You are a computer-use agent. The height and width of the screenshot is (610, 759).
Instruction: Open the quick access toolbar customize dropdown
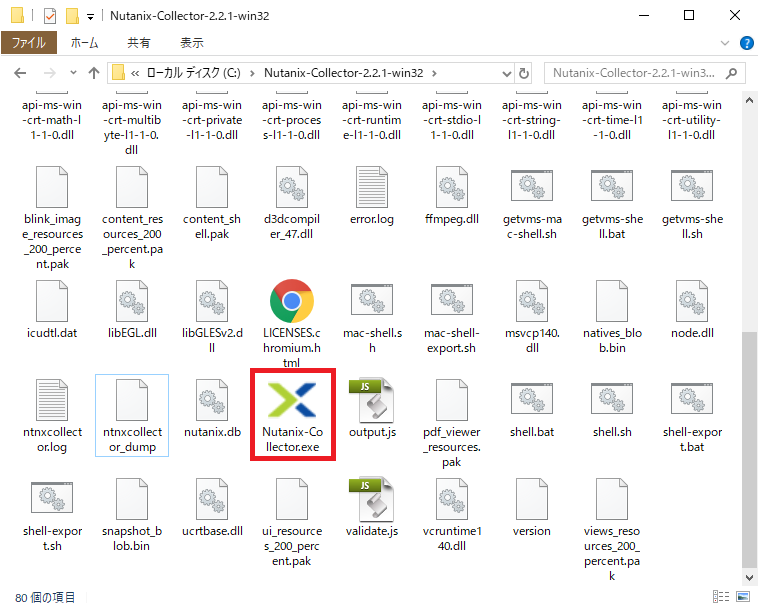coord(90,17)
